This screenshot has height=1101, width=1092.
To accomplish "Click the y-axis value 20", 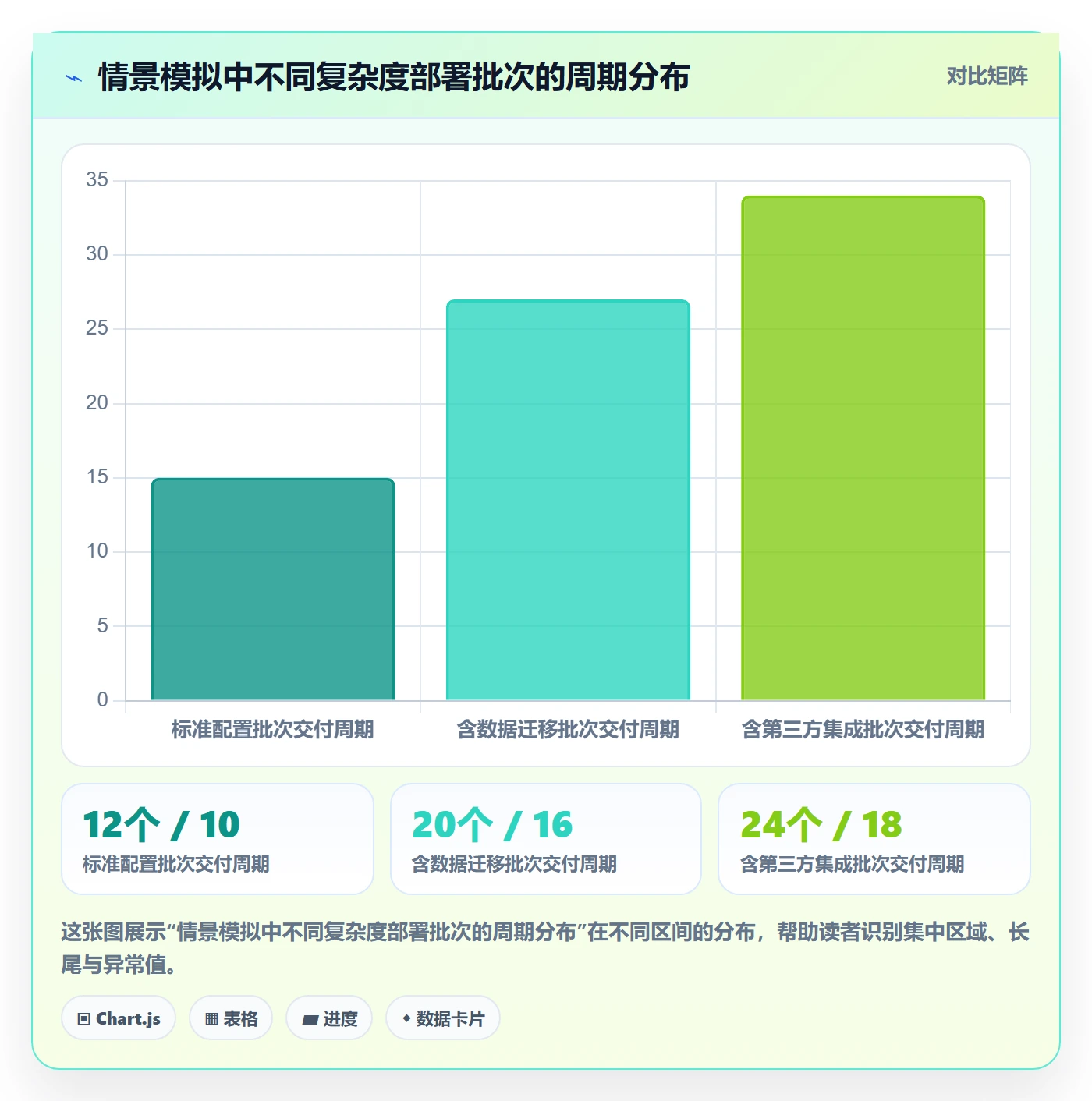I will coord(97,403).
